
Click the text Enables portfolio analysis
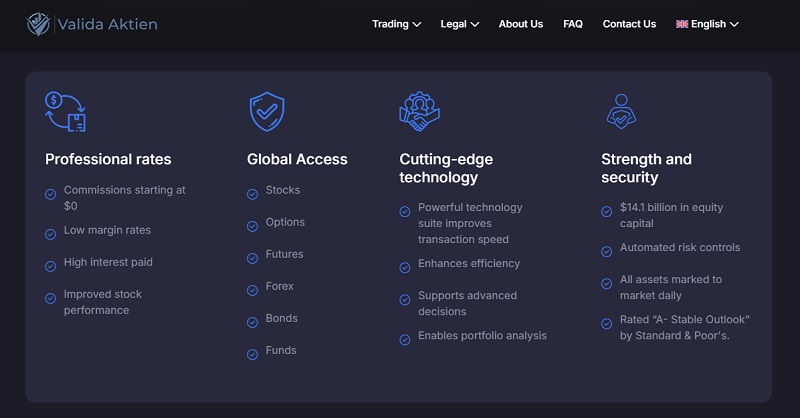(482, 336)
